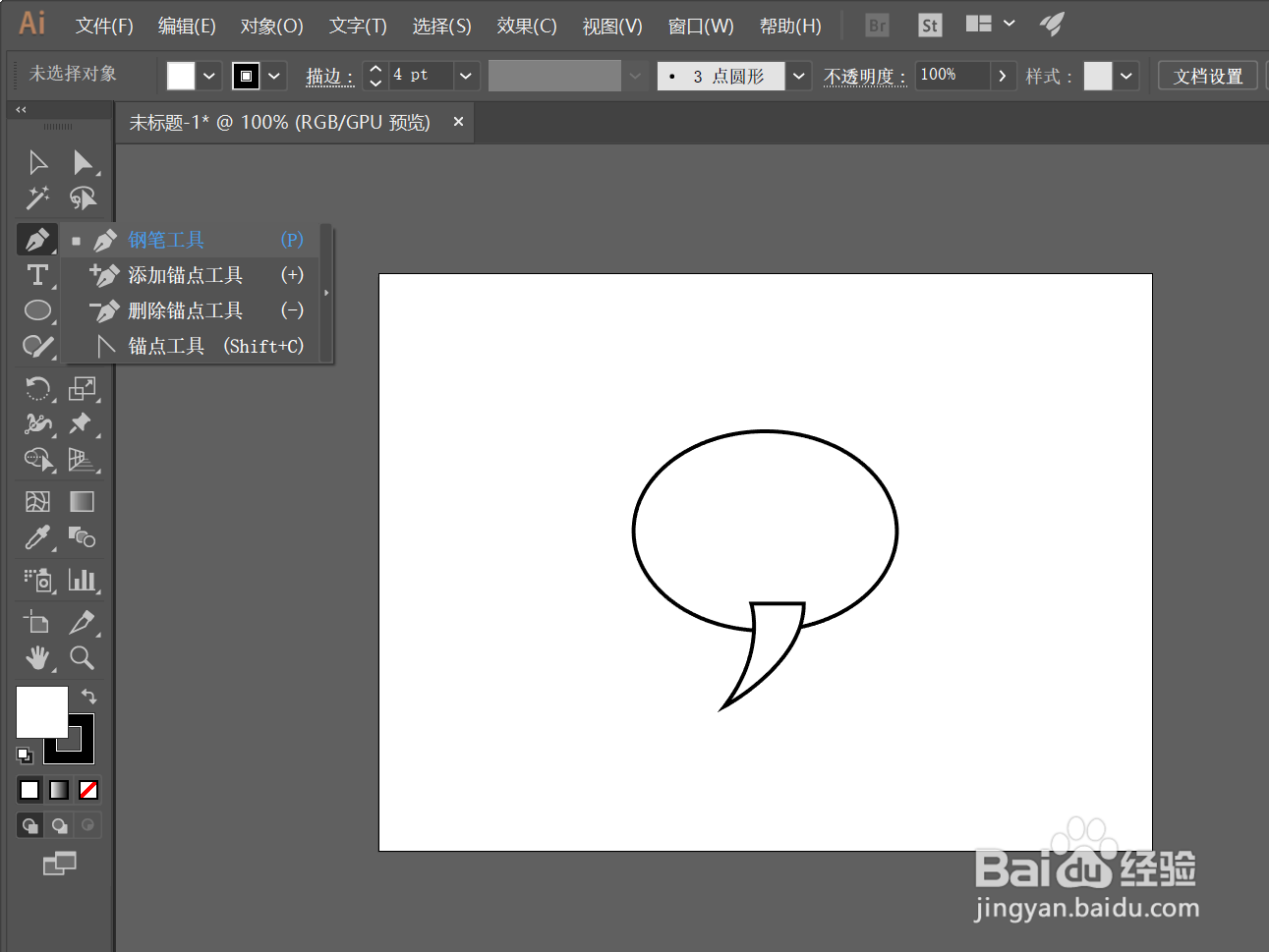Click 文档设置 button
The height and width of the screenshot is (952, 1269).
pyautogui.click(x=1208, y=76)
